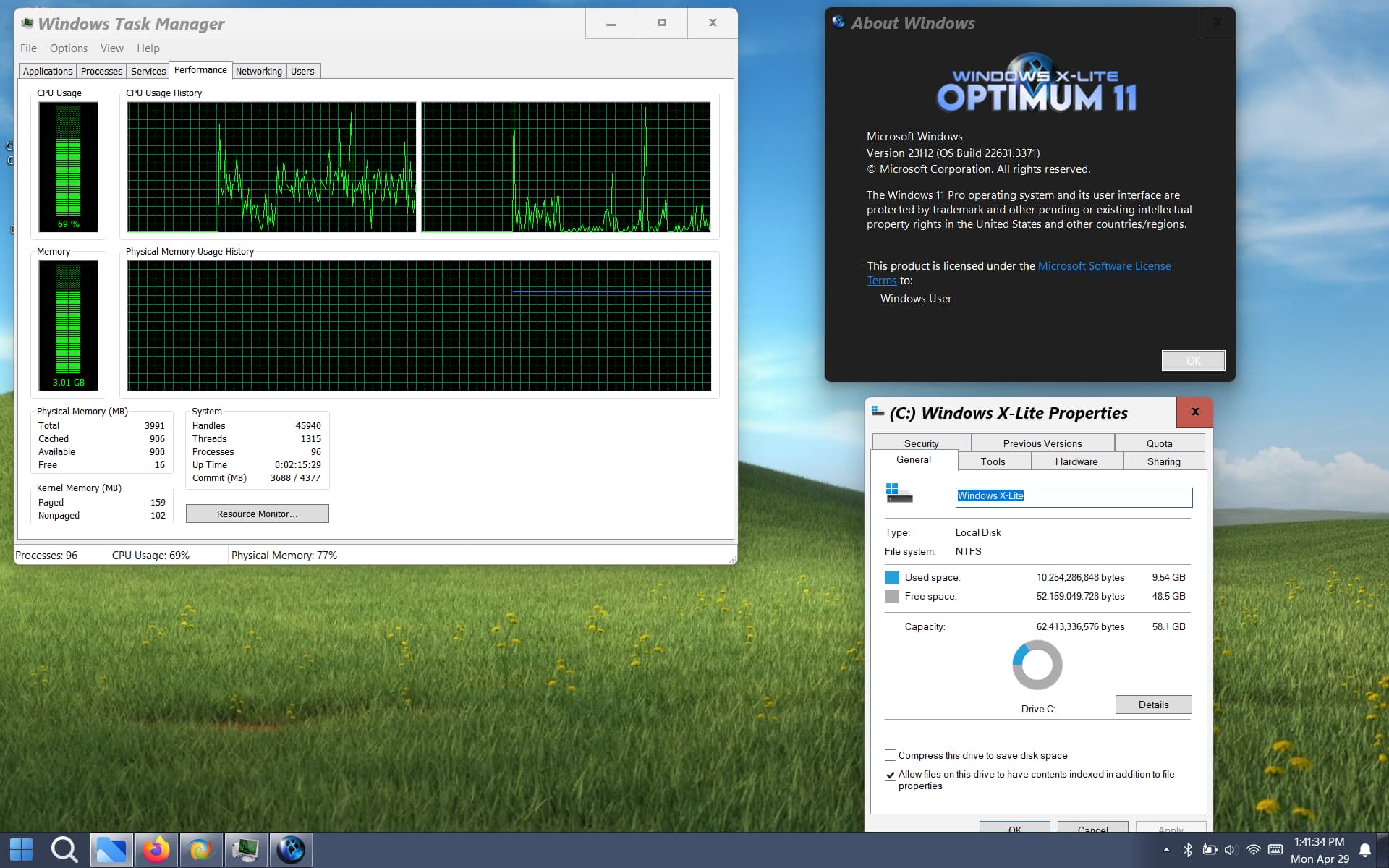This screenshot has height=868, width=1389.
Task: Click the Details button for Drive C
Action: (x=1153, y=705)
